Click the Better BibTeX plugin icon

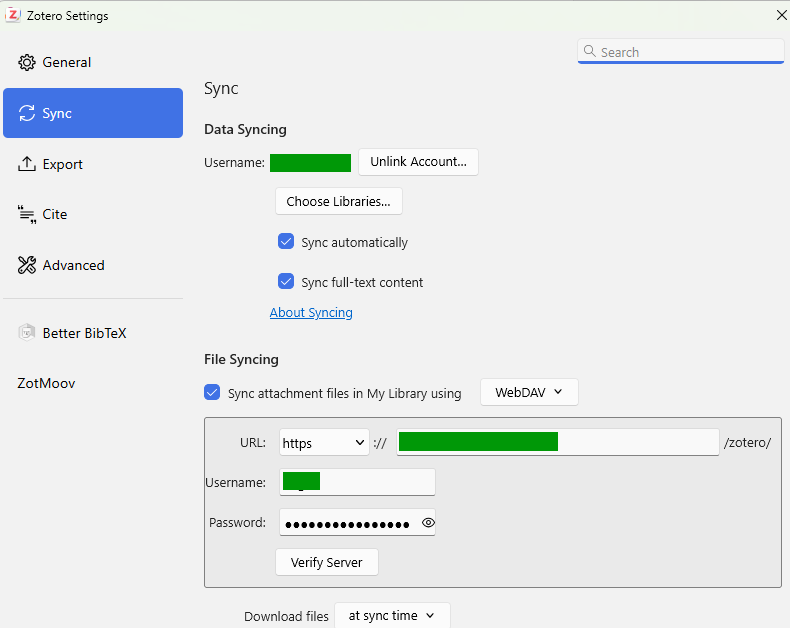point(27,333)
